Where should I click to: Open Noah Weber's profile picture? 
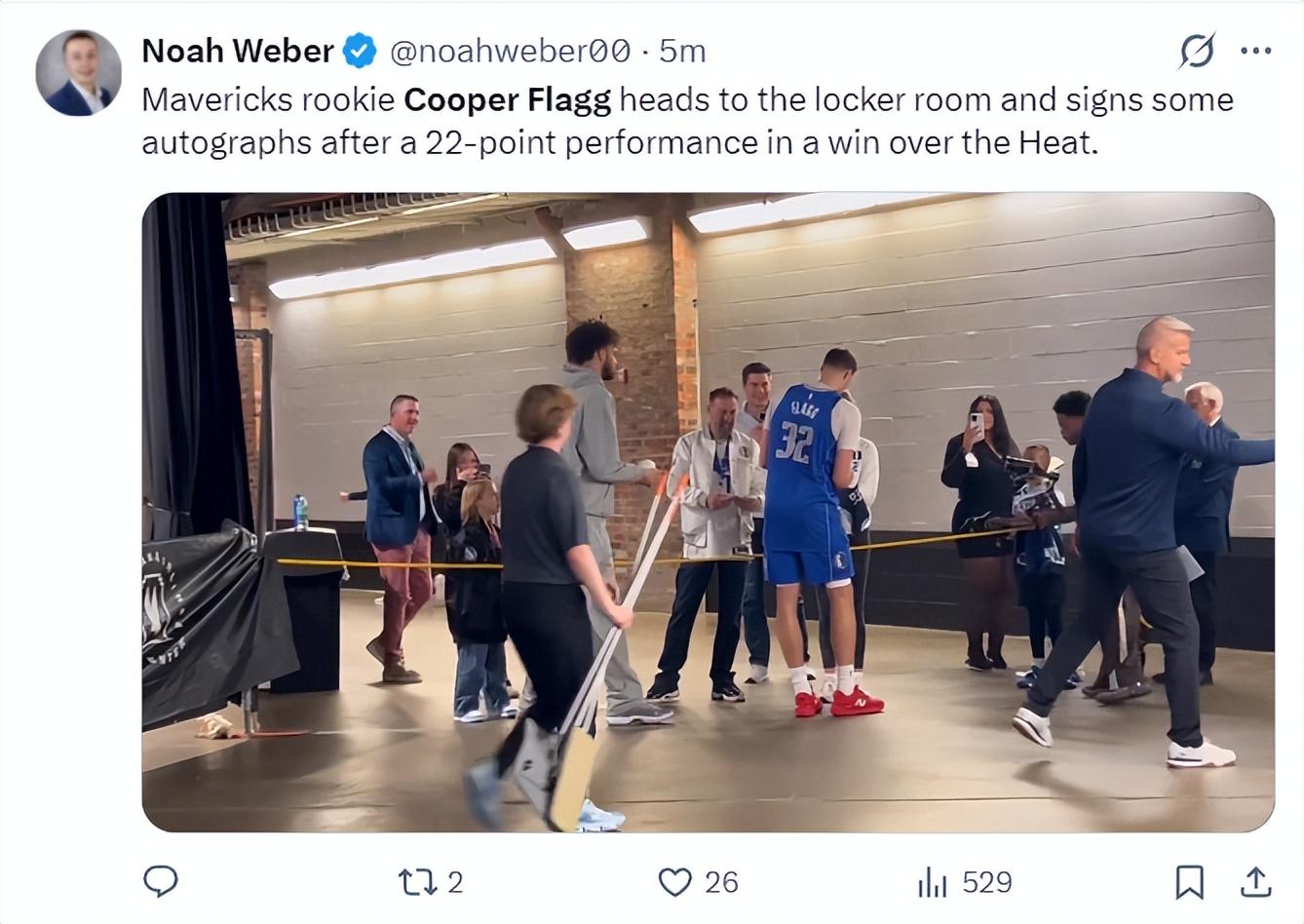pyautogui.click(x=79, y=73)
